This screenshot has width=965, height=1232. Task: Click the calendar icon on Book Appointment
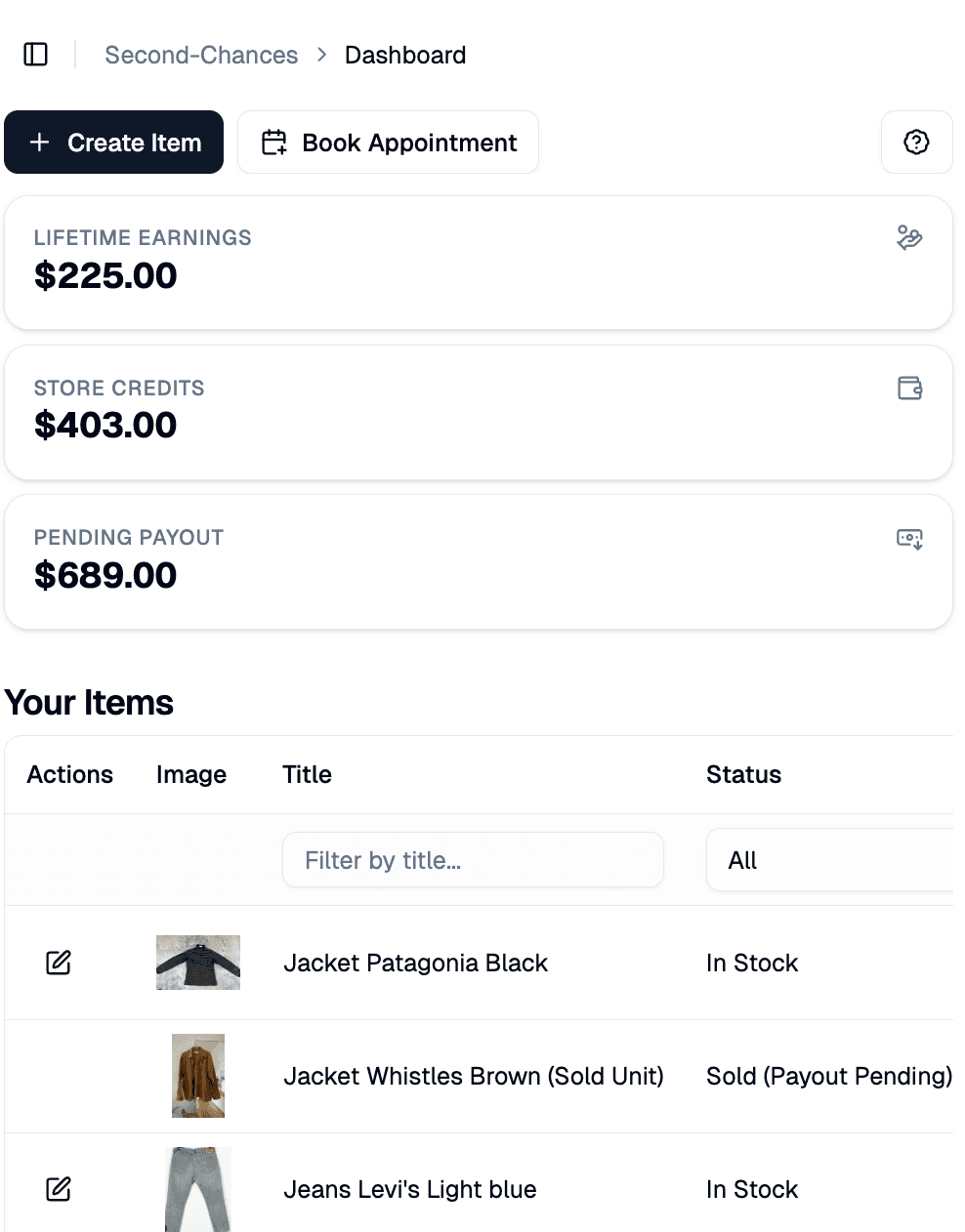tap(274, 143)
